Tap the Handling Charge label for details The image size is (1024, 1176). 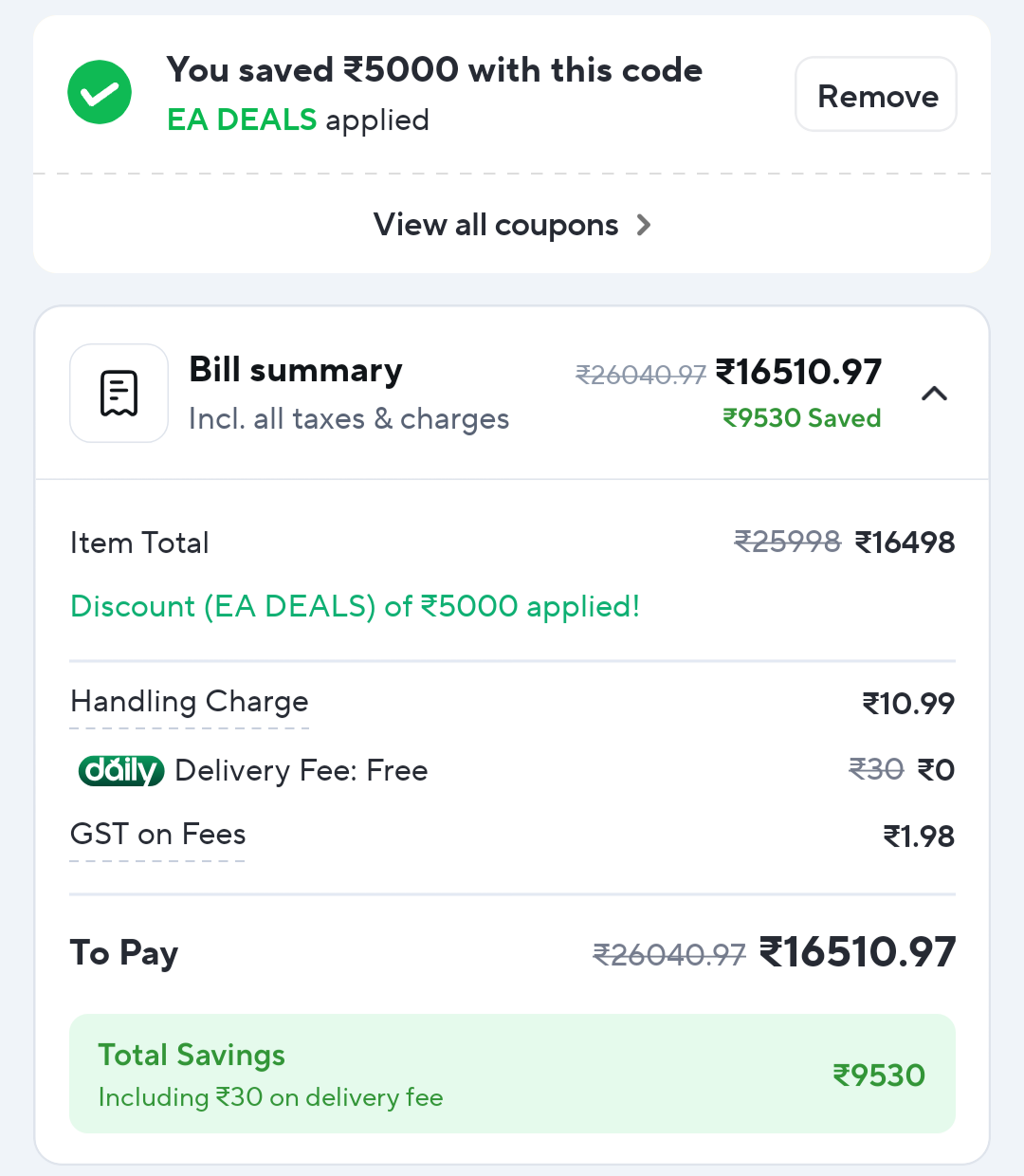click(190, 702)
